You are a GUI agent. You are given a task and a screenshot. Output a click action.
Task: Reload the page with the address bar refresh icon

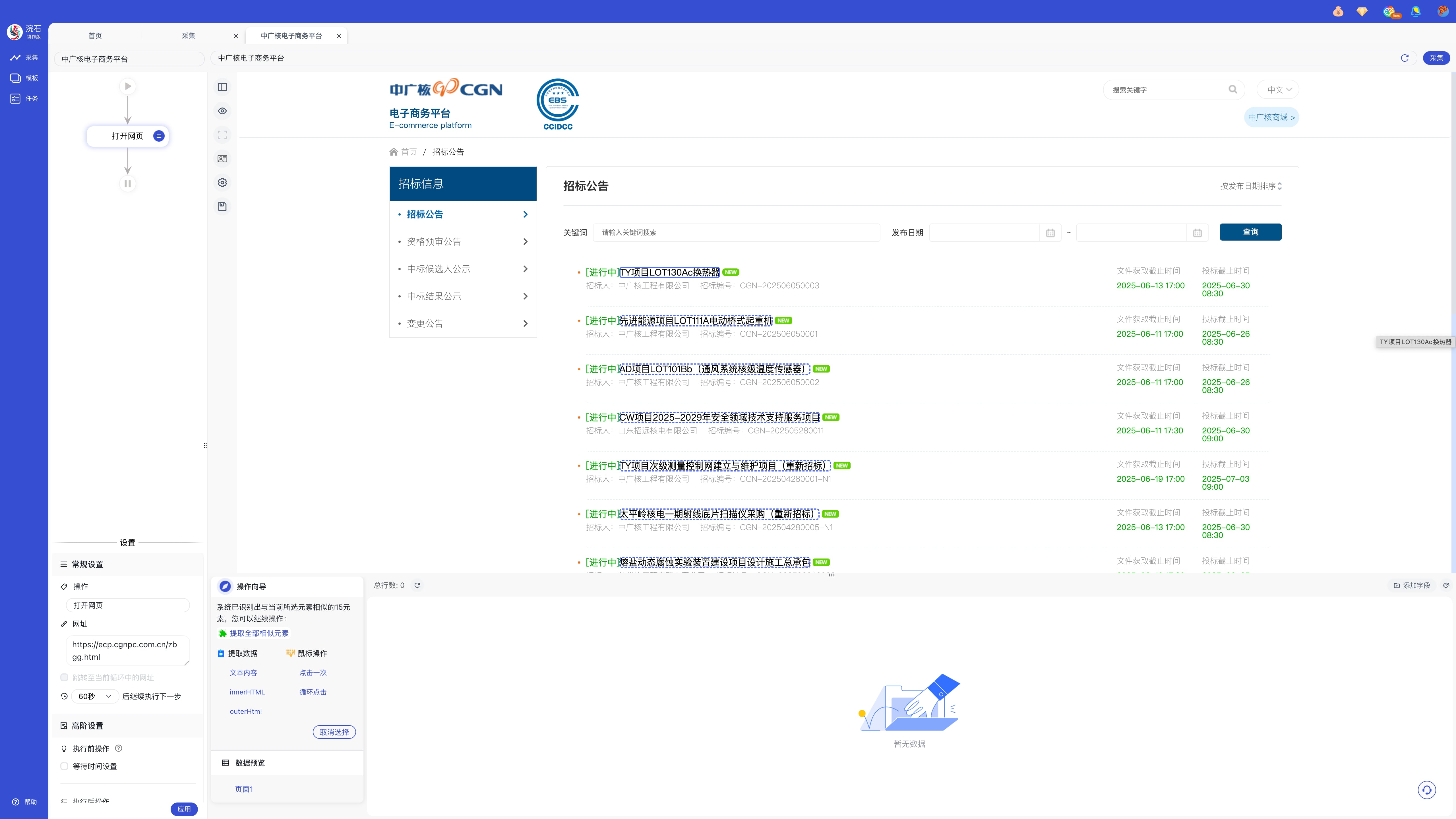coord(1405,58)
